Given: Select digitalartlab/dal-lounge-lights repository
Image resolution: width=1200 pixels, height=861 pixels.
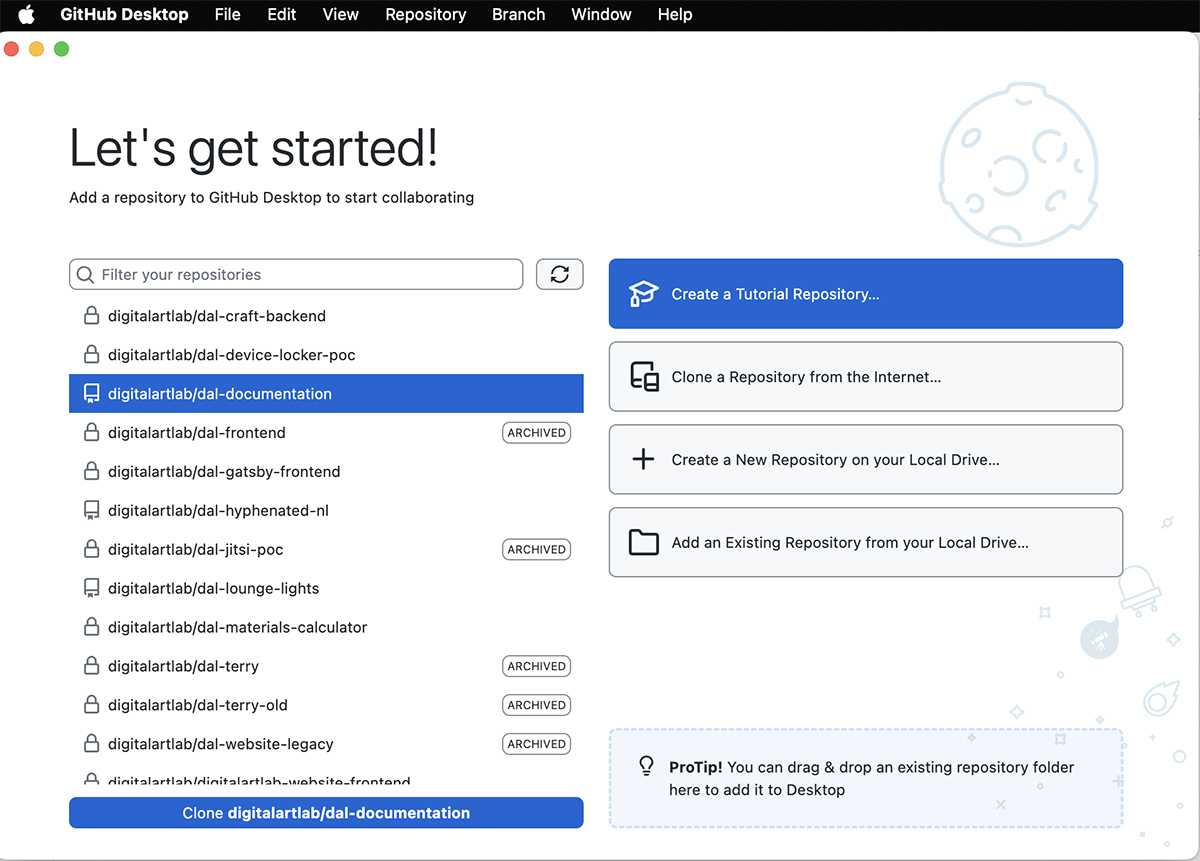Looking at the screenshot, I should click(326, 589).
